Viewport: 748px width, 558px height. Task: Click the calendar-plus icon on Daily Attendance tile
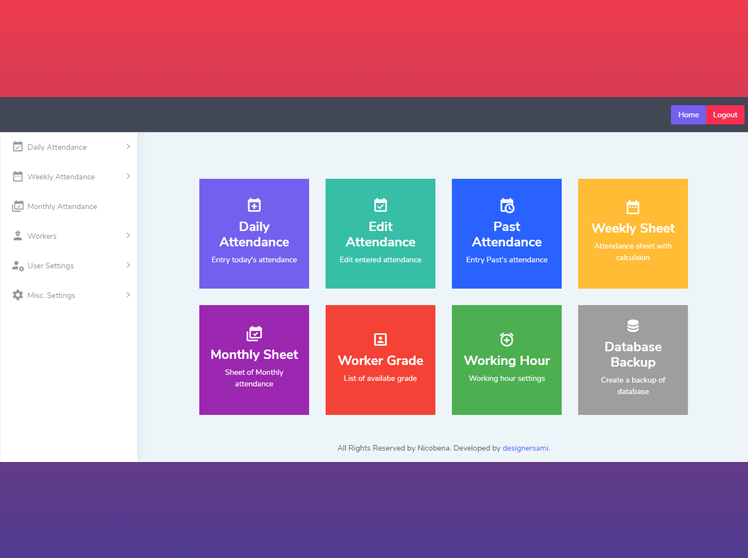[254, 205]
